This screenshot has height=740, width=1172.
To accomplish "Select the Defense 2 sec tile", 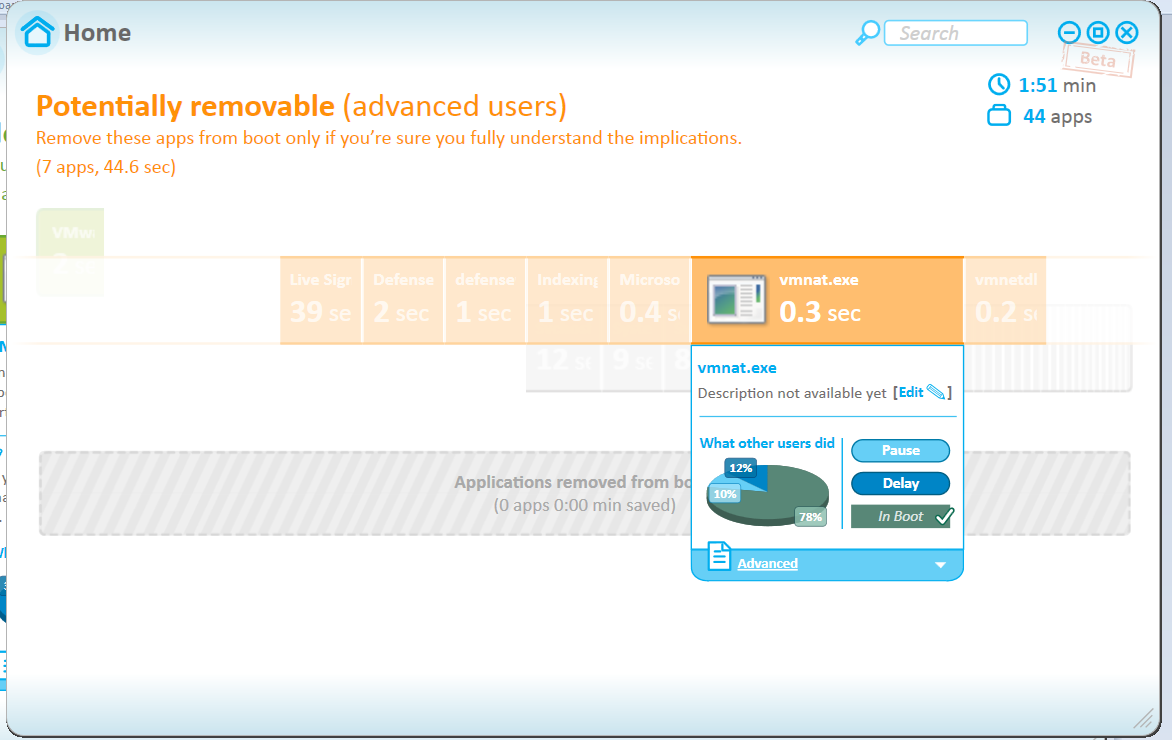I will (x=403, y=300).
